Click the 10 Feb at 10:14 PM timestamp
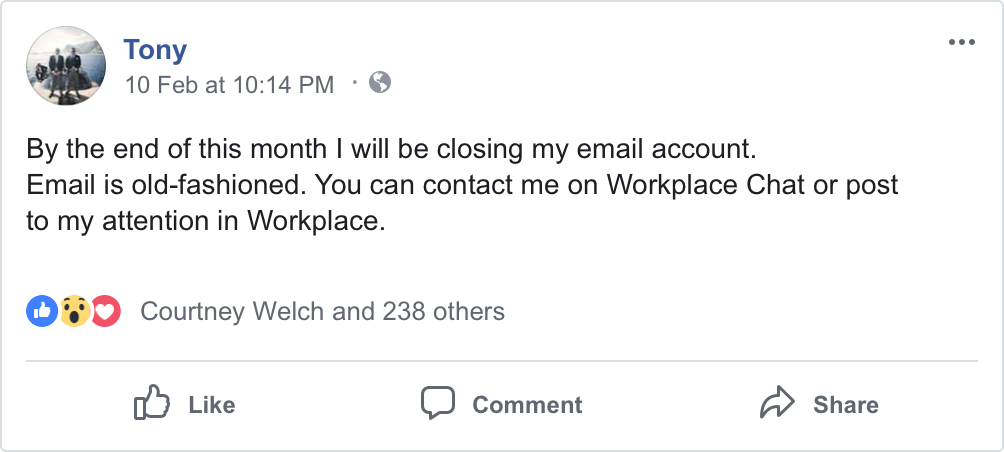This screenshot has height=452, width=1004. (x=229, y=85)
